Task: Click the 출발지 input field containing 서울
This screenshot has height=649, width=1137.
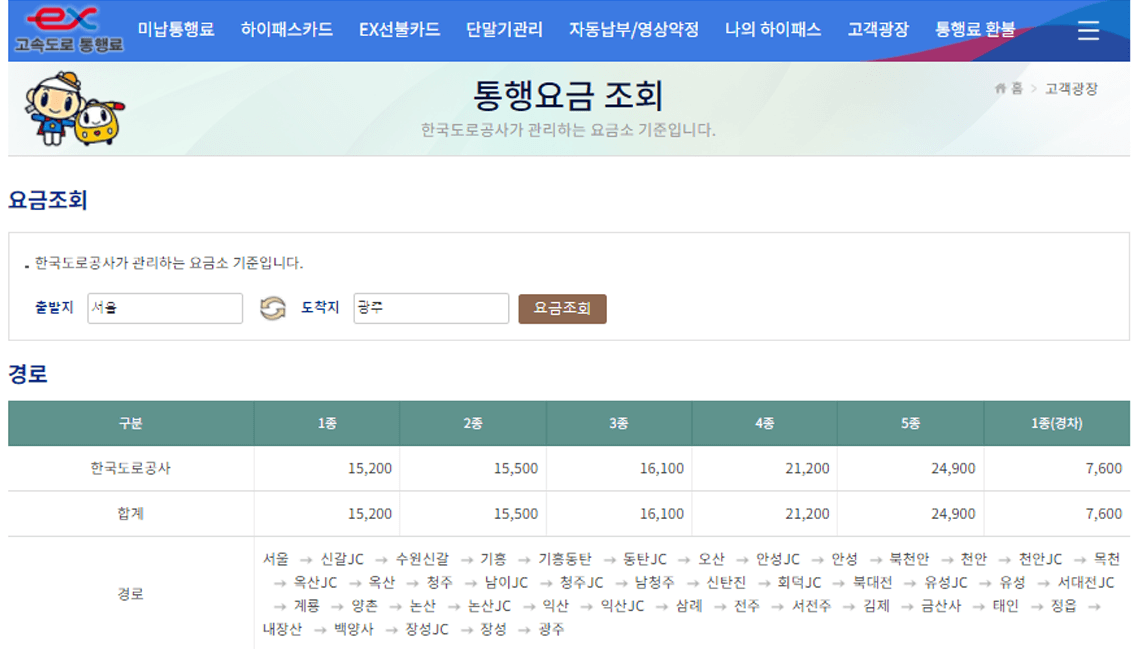Action: 165,308
